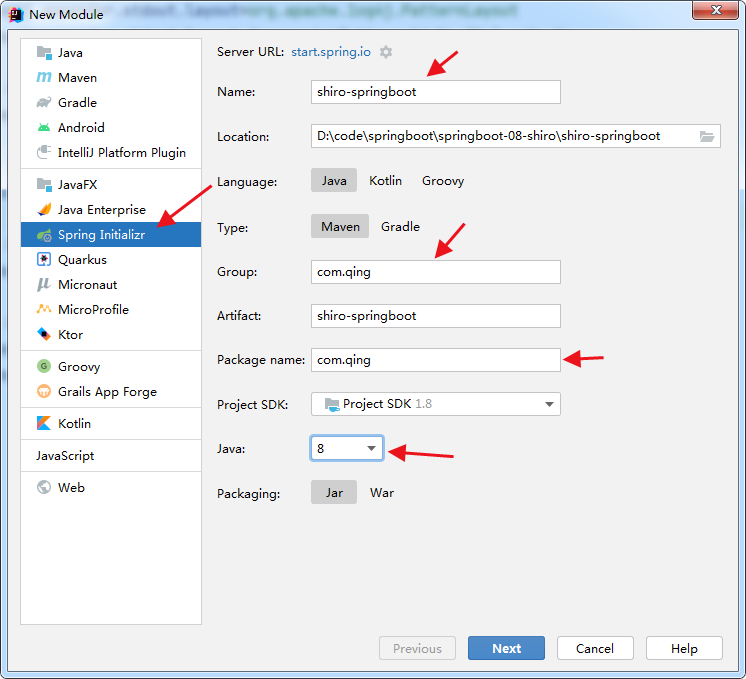The image size is (746, 679).
Task: Pick the Gradle elephant icon
Action: point(44,102)
